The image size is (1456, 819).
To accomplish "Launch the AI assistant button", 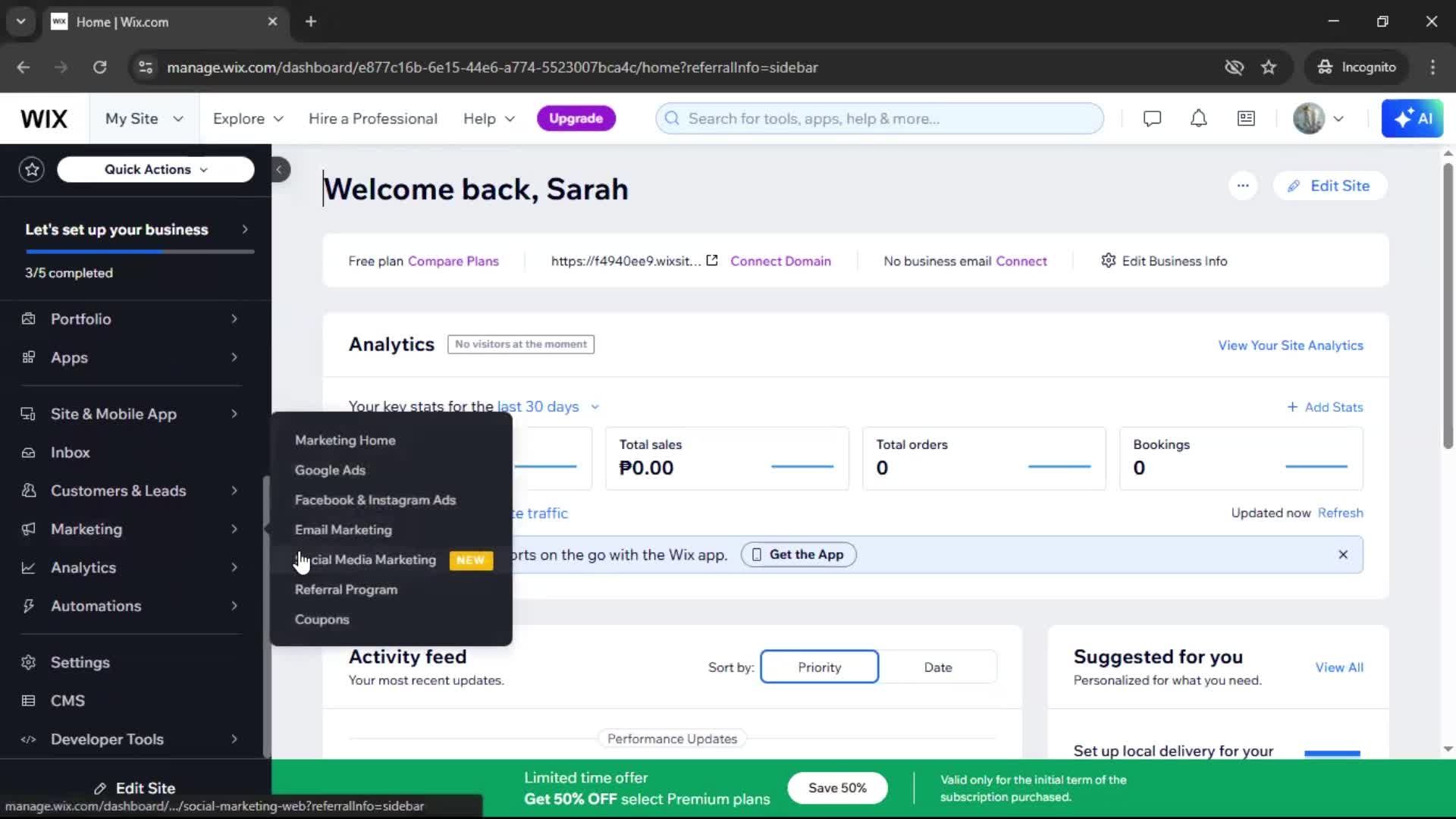I will click(x=1412, y=118).
